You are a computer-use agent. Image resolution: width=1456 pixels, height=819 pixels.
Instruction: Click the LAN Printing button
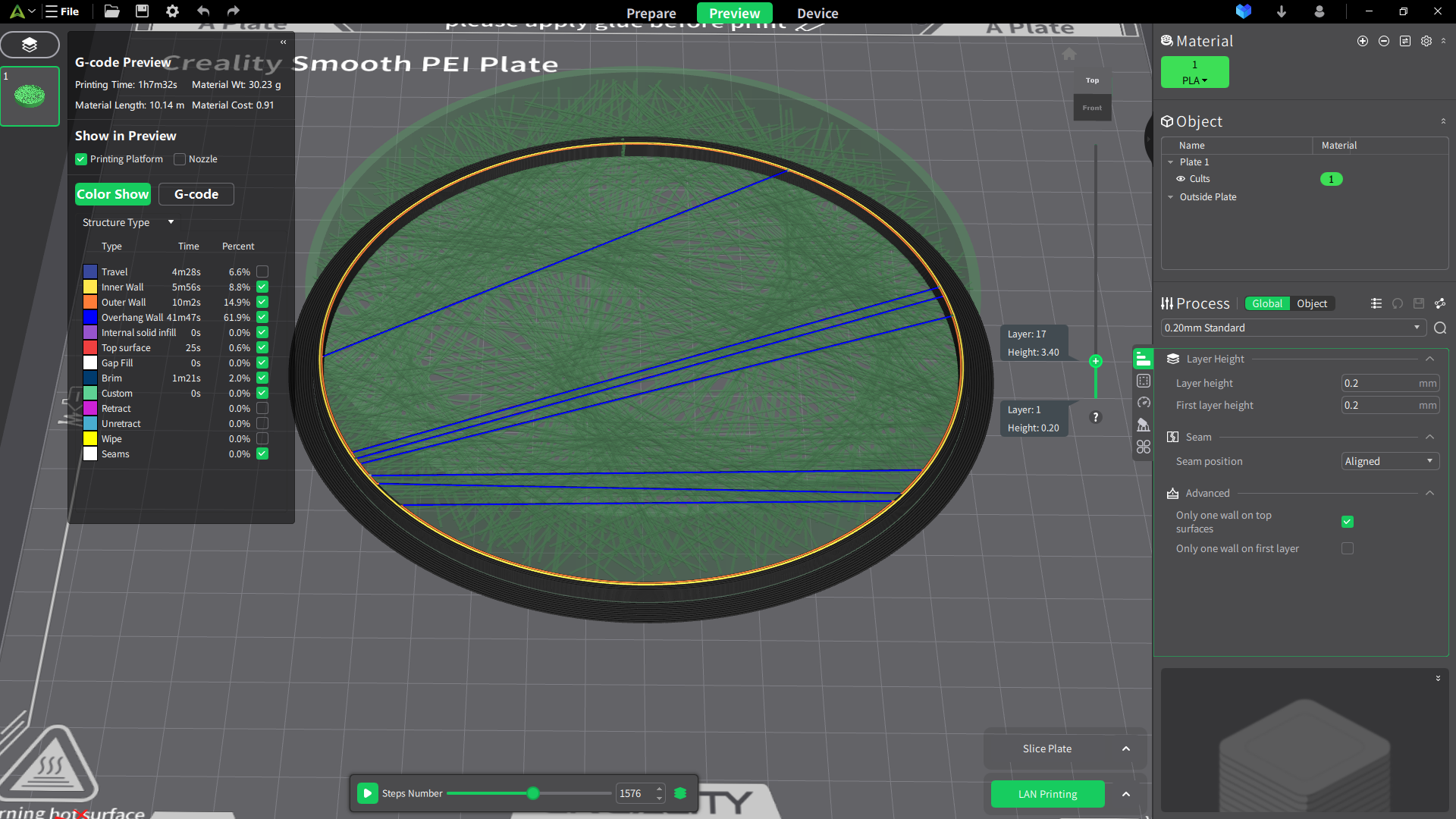1048,794
